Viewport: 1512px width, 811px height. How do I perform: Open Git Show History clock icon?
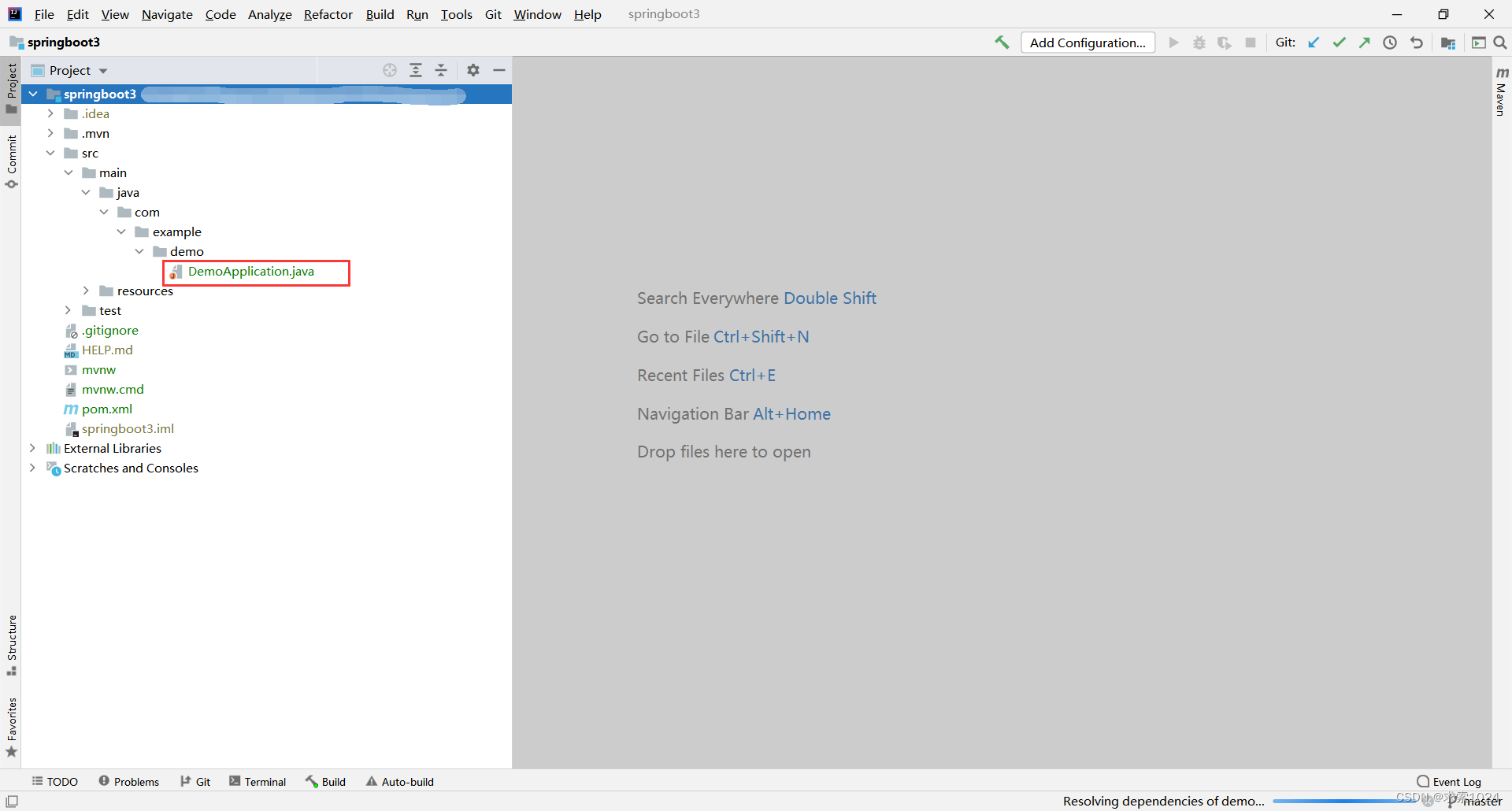click(1390, 43)
